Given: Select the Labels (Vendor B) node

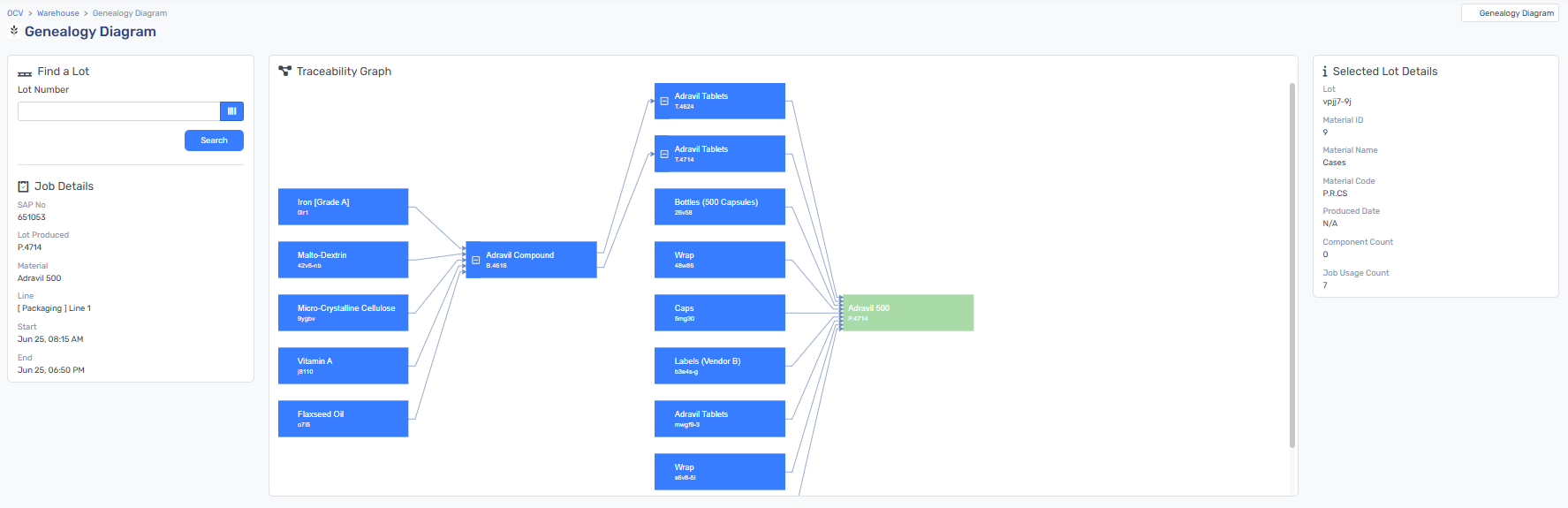Looking at the screenshot, I should point(720,366).
